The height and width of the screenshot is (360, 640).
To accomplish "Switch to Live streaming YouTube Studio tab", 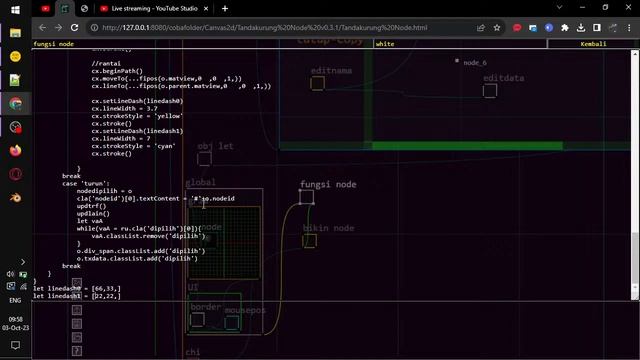I will click(x=154, y=9).
